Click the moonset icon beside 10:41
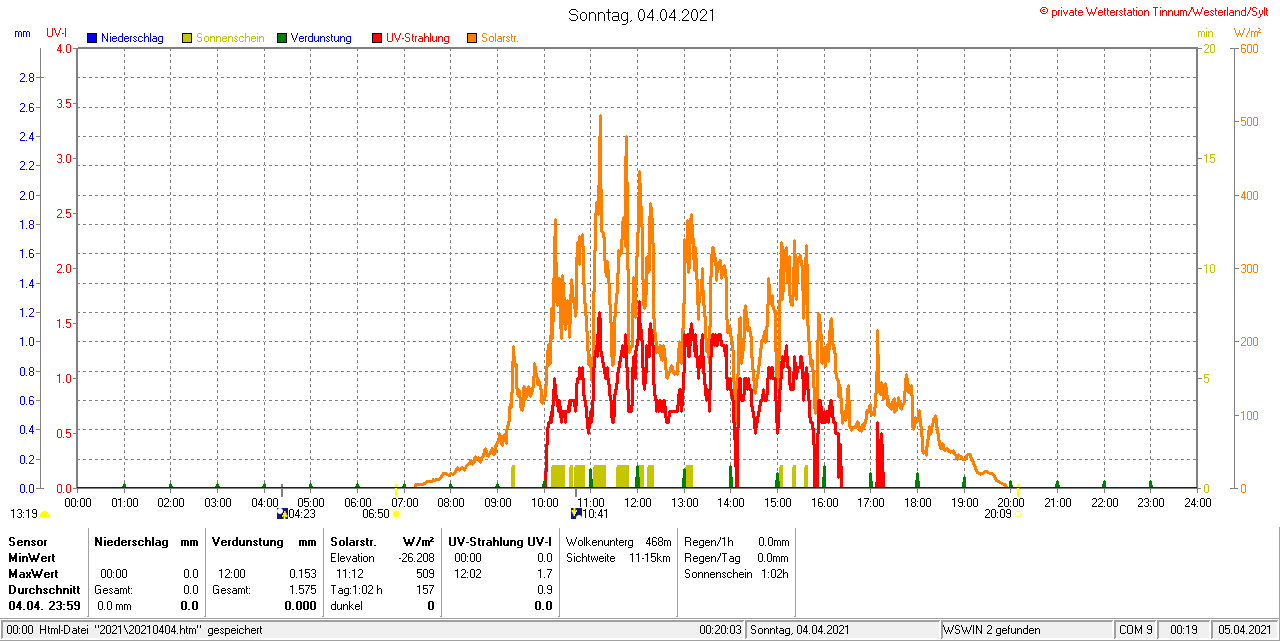Screen dimensions: 1280x641 pos(576,514)
